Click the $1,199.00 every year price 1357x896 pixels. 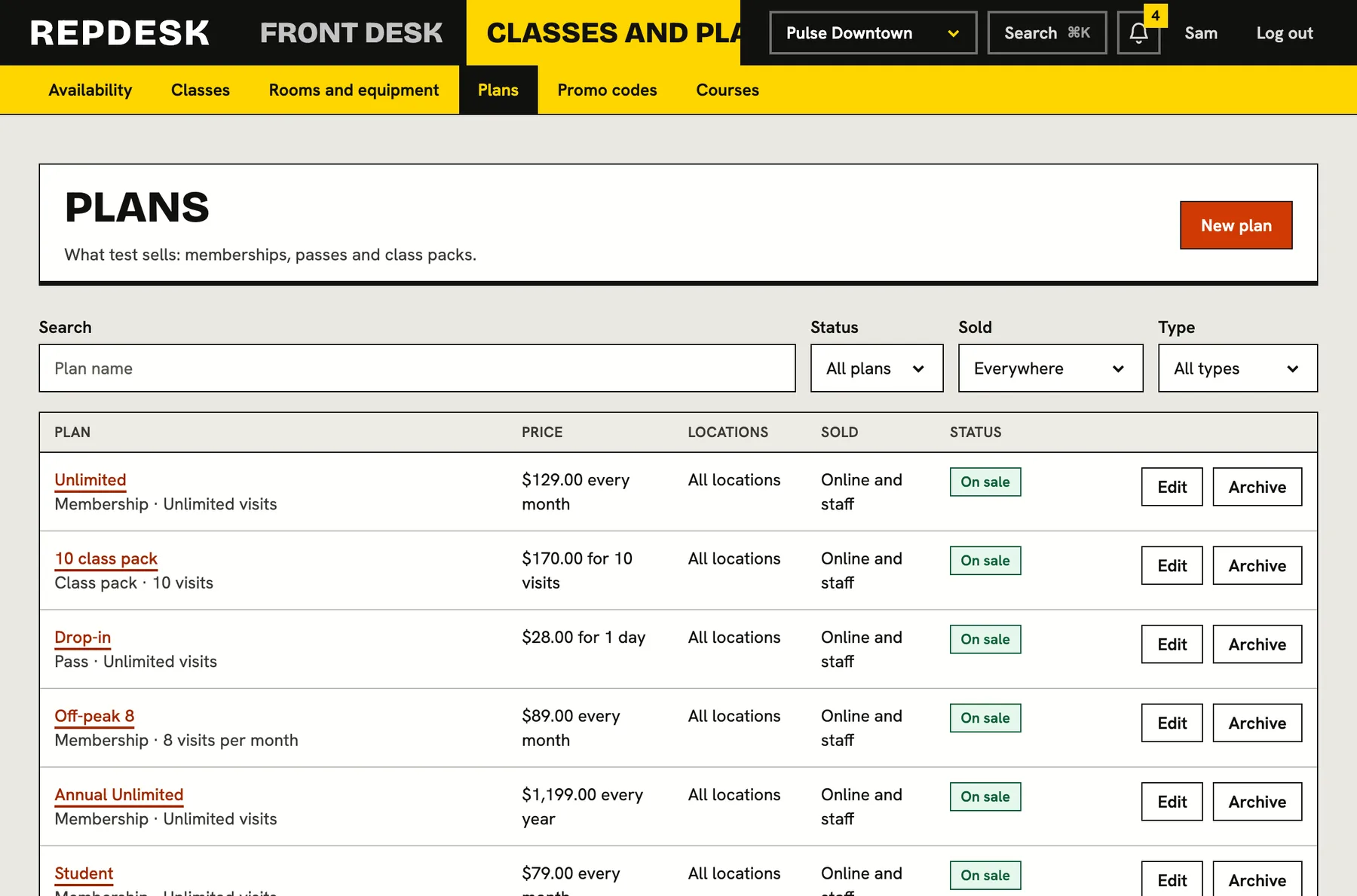(x=582, y=807)
